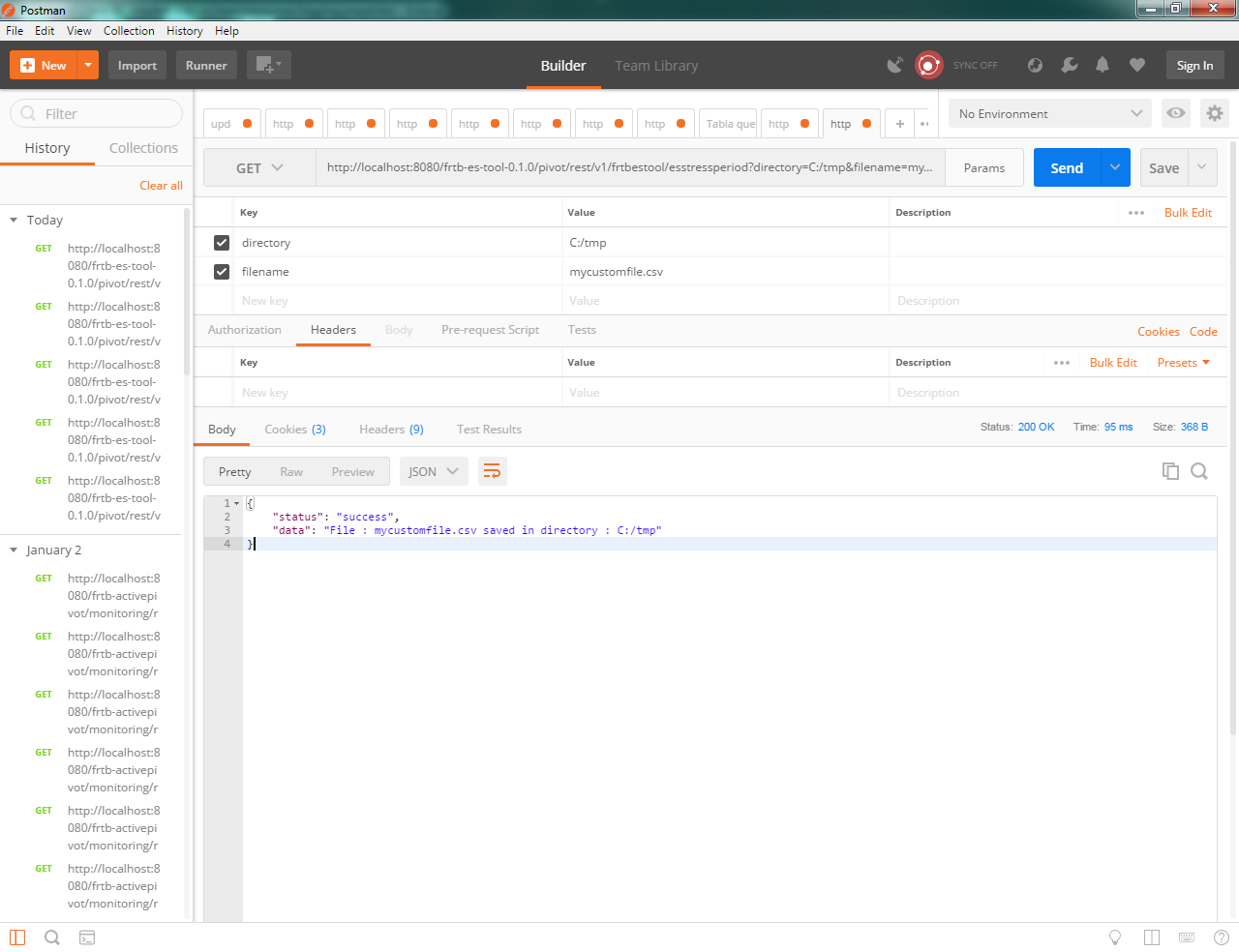The width and height of the screenshot is (1239, 952).
Task: Click the blue Send button
Action: (x=1067, y=167)
